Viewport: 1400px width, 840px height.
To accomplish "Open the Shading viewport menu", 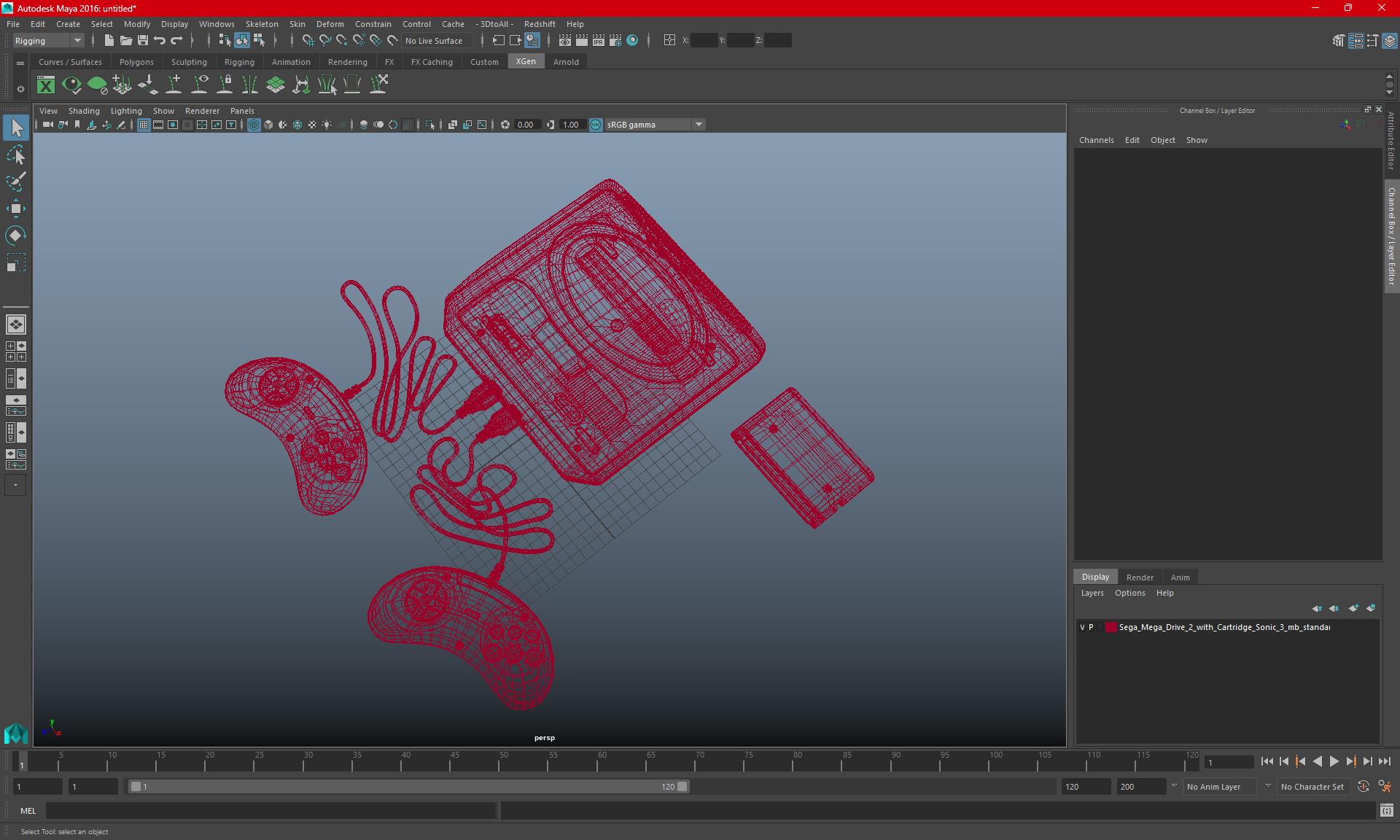I will [84, 111].
